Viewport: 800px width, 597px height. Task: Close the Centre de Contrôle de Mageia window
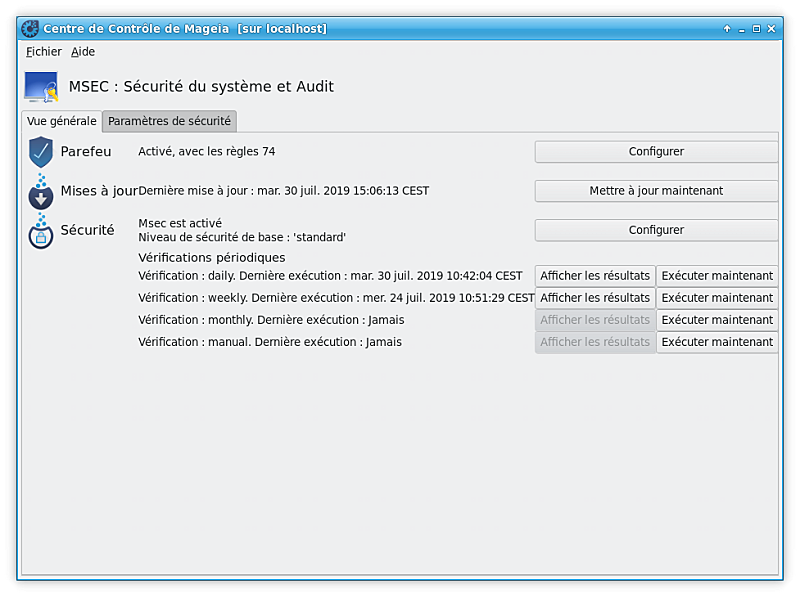pyautogui.click(x=771, y=29)
